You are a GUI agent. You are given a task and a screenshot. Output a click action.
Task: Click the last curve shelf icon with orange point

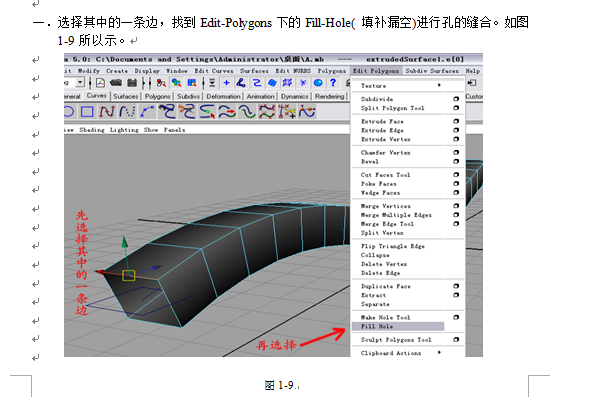tap(307, 112)
